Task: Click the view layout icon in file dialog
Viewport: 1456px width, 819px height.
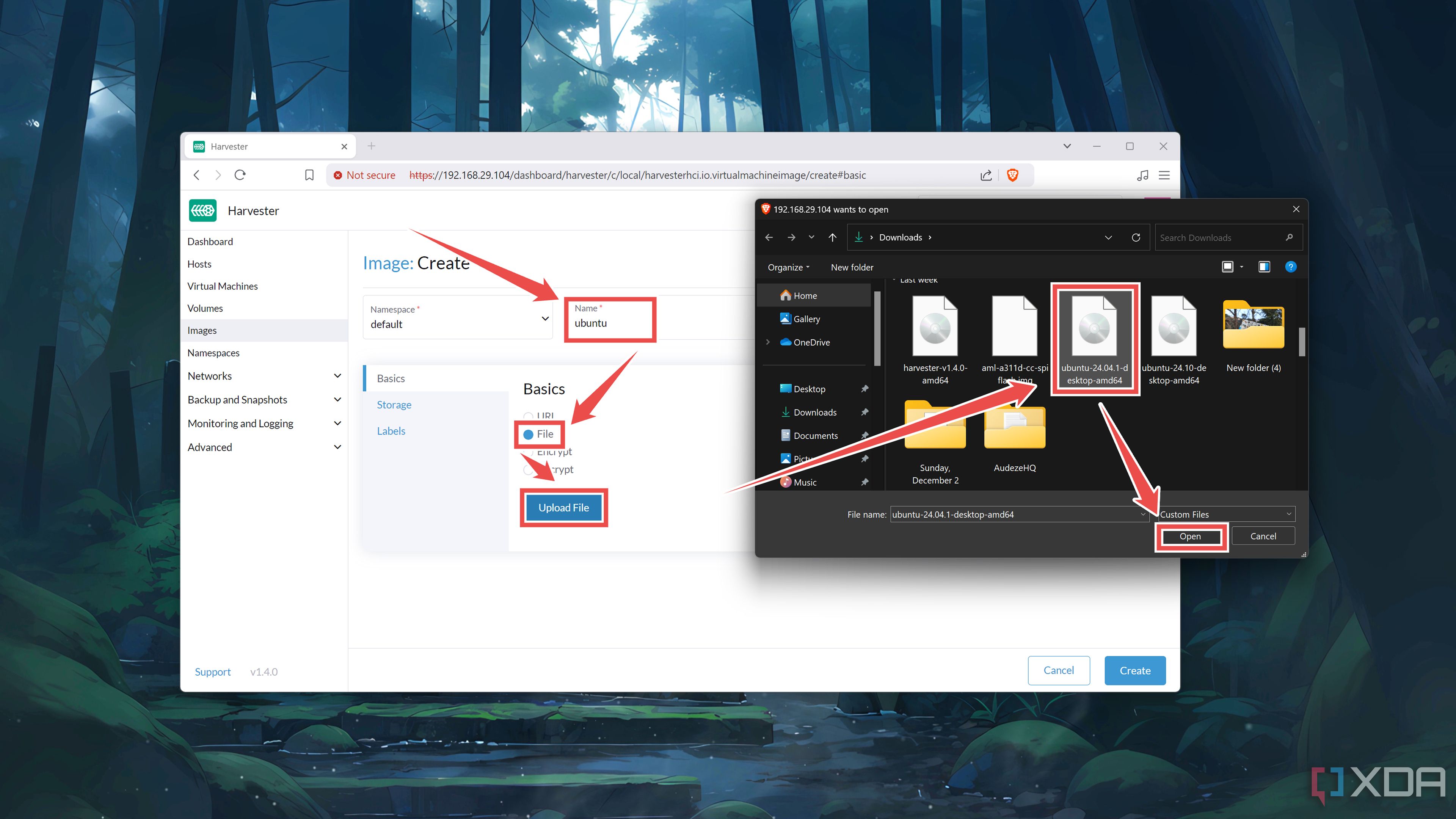Action: click(x=1228, y=267)
